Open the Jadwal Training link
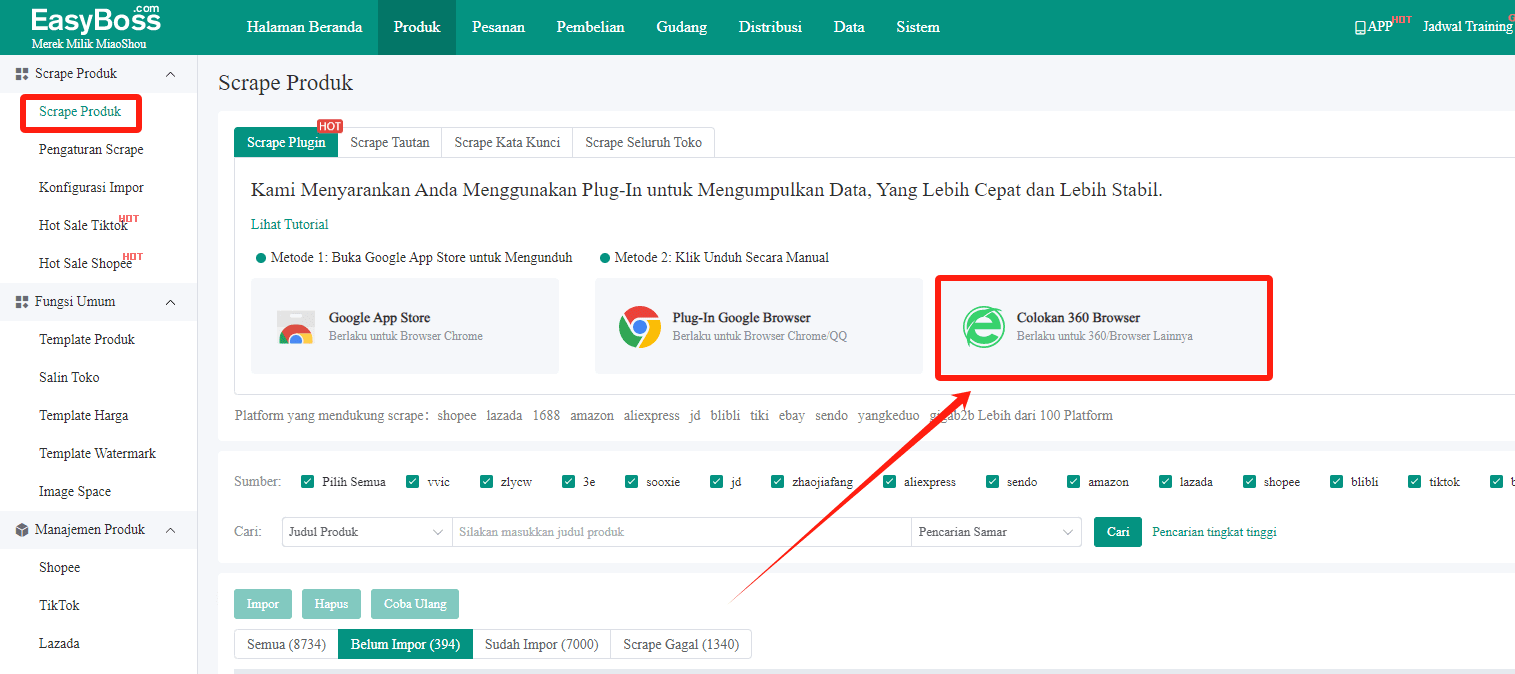The height and width of the screenshot is (674, 1515). (x=1467, y=27)
